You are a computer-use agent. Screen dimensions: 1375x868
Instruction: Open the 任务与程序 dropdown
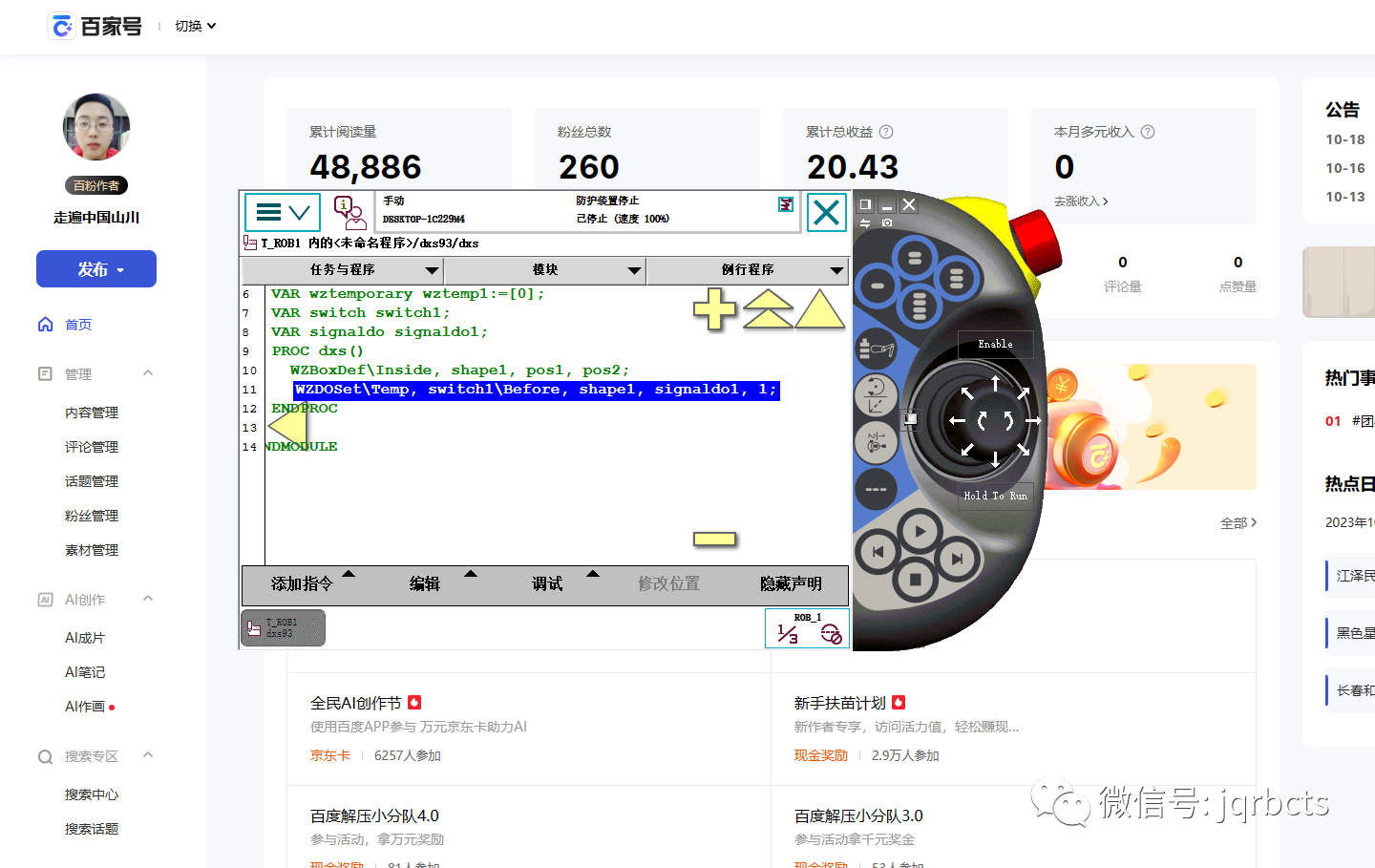click(x=342, y=270)
